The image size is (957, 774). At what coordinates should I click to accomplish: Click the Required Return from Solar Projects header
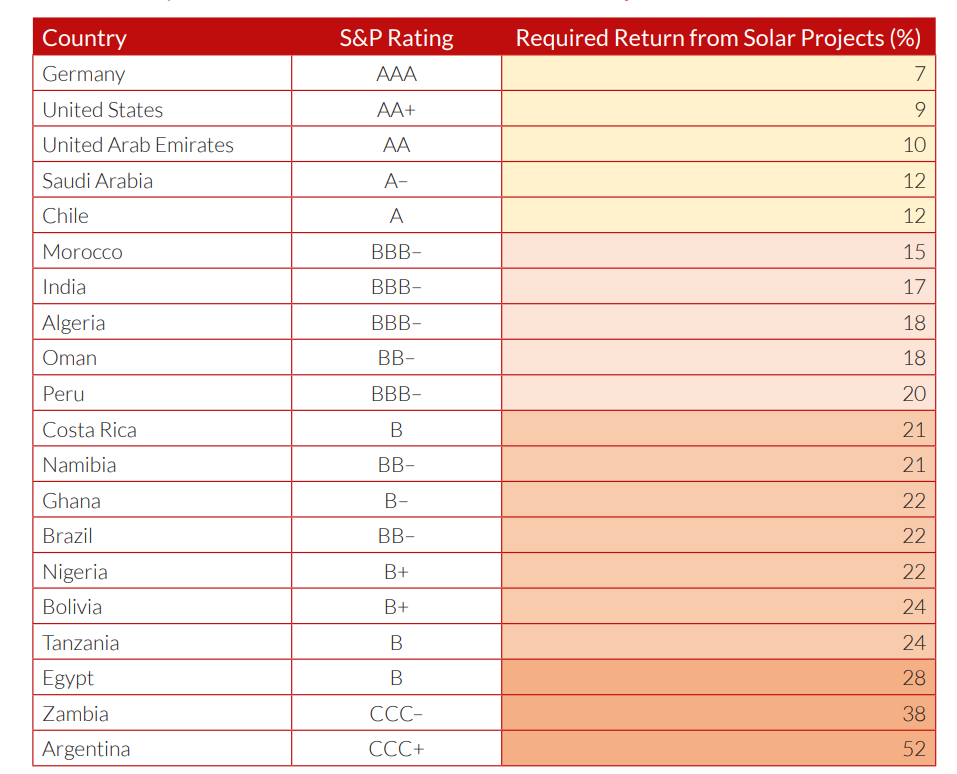pyautogui.click(x=717, y=38)
